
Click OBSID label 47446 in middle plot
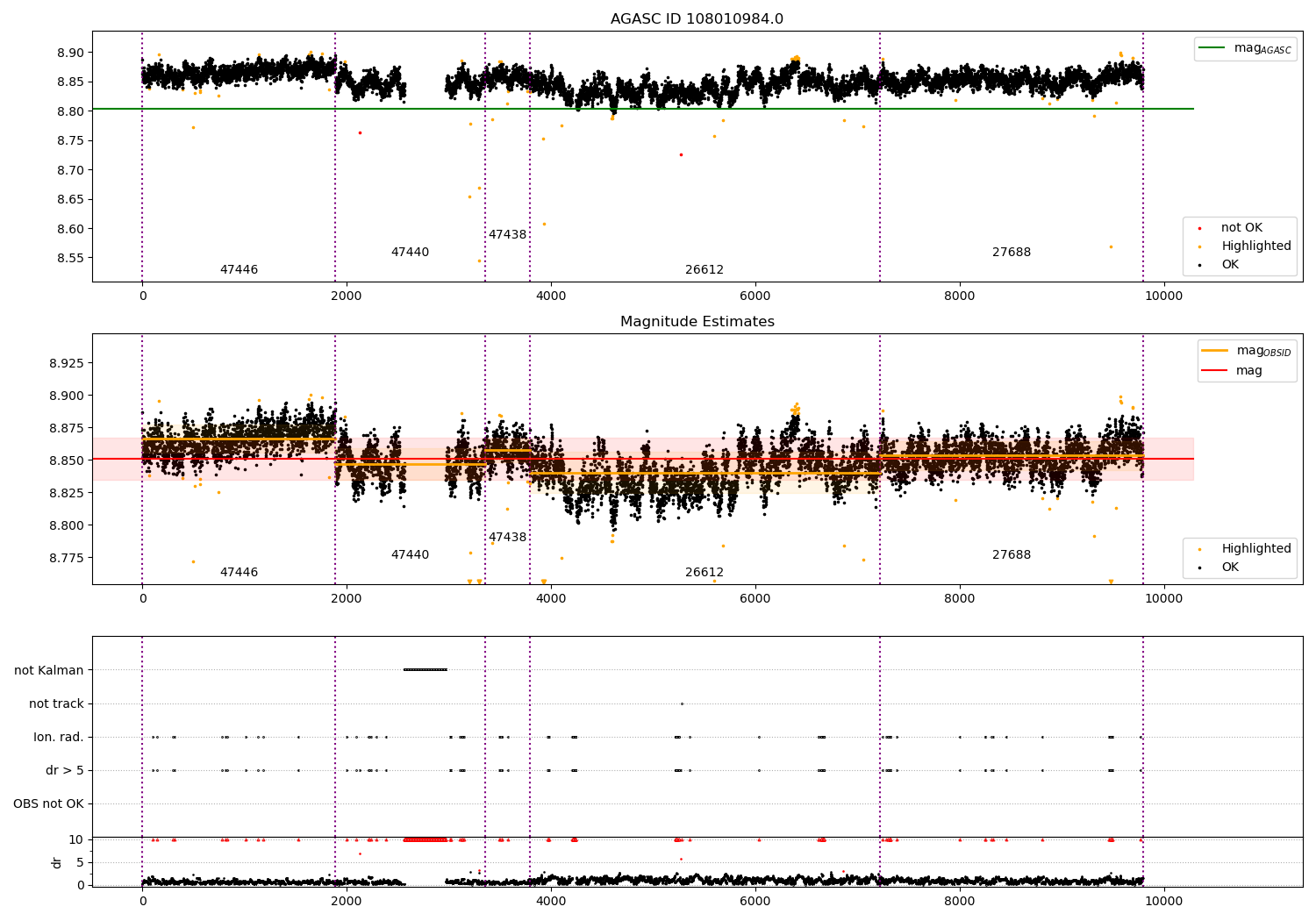(x=239, y=573)
